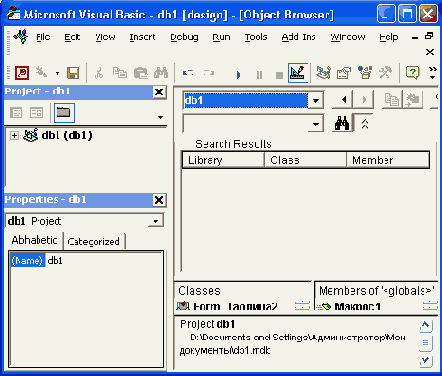Click the Go Forward arrow button
This screenshot has height=376, width=442.
coord(364,99)
